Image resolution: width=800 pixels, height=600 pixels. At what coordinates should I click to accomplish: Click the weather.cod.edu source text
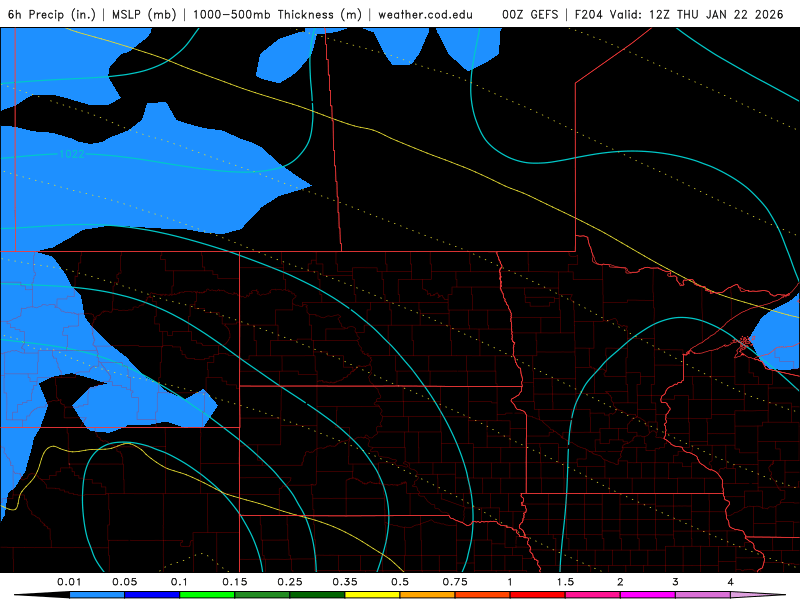[x=425, y=14]
